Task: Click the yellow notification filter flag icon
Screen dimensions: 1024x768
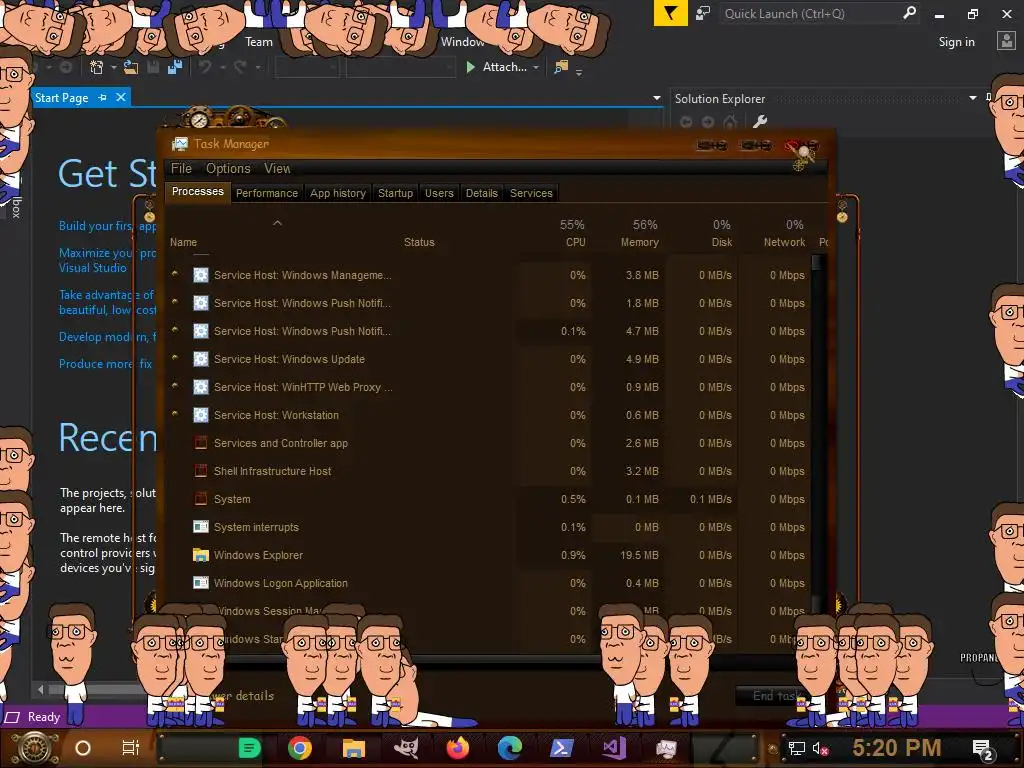Action: (670, 13)
